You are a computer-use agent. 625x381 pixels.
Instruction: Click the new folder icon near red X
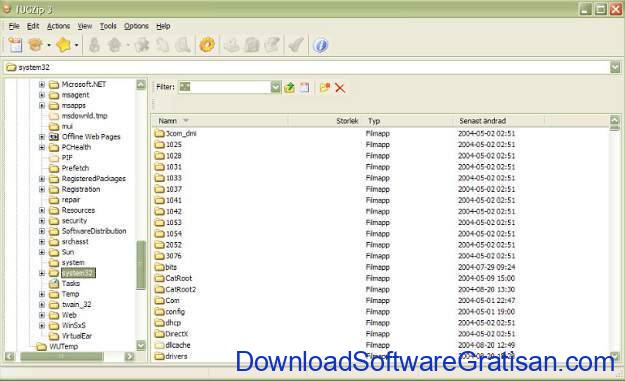[325, 87]
